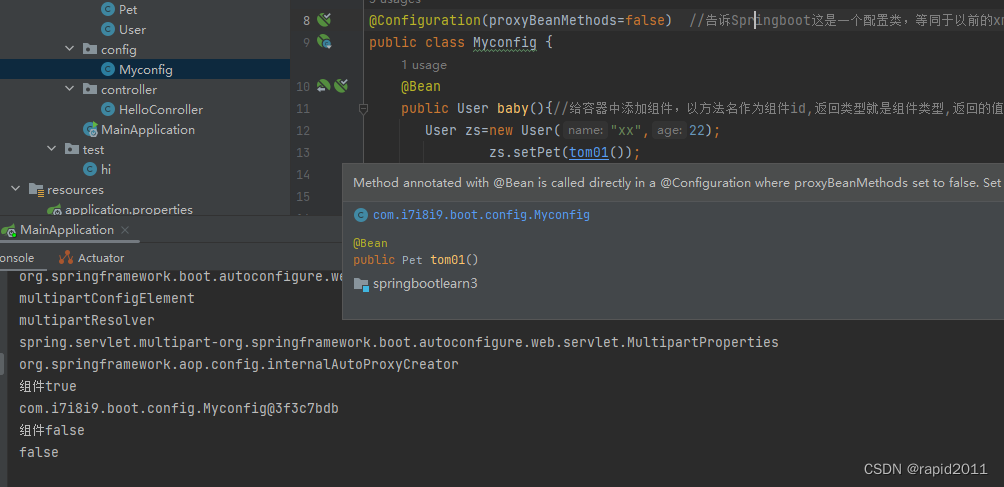
Task: Open the Console tab in Run window
Action: click(17, 257)
